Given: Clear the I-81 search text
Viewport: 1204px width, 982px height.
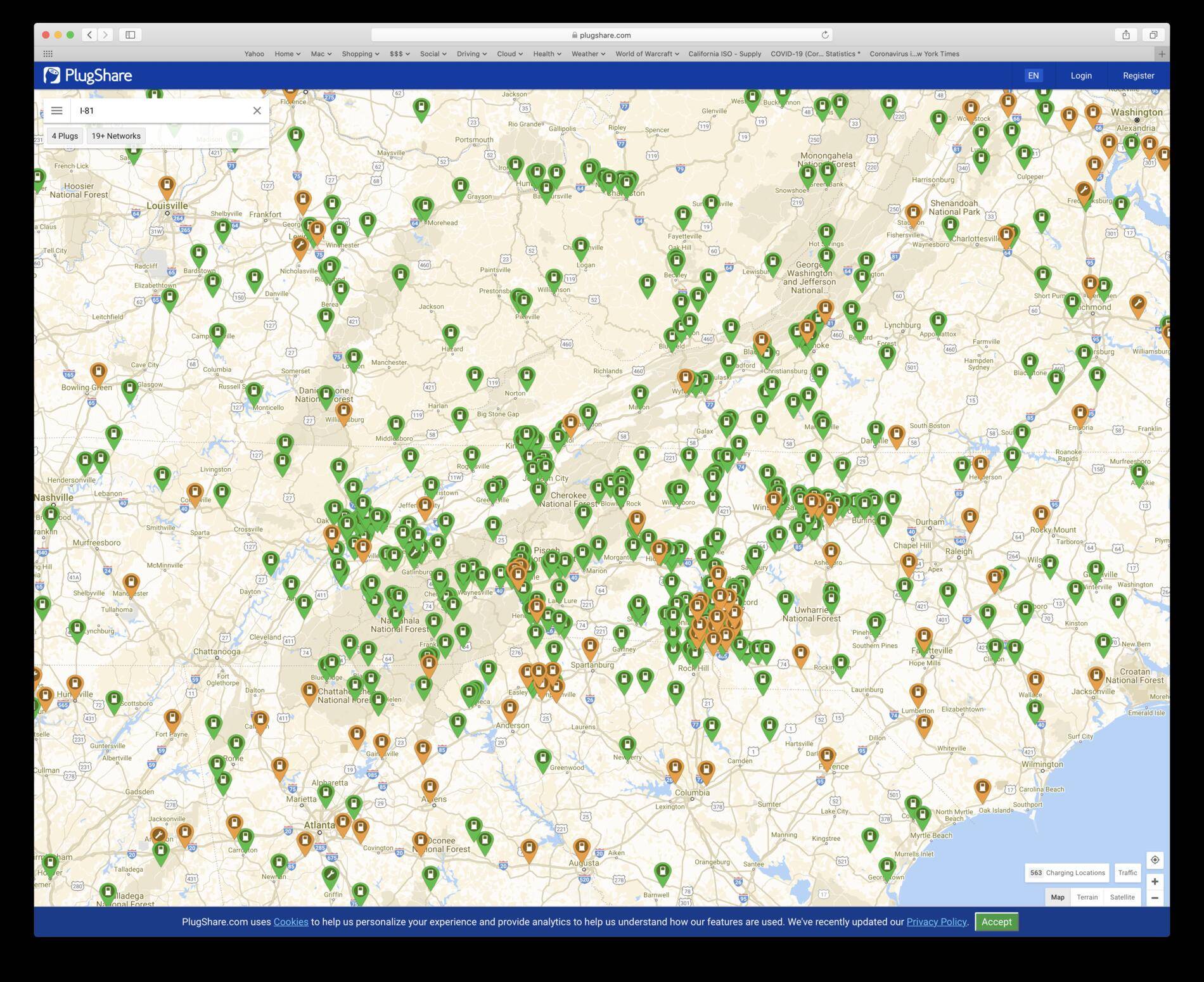Looking at the screenshot, I should click(x=257, y=110).
